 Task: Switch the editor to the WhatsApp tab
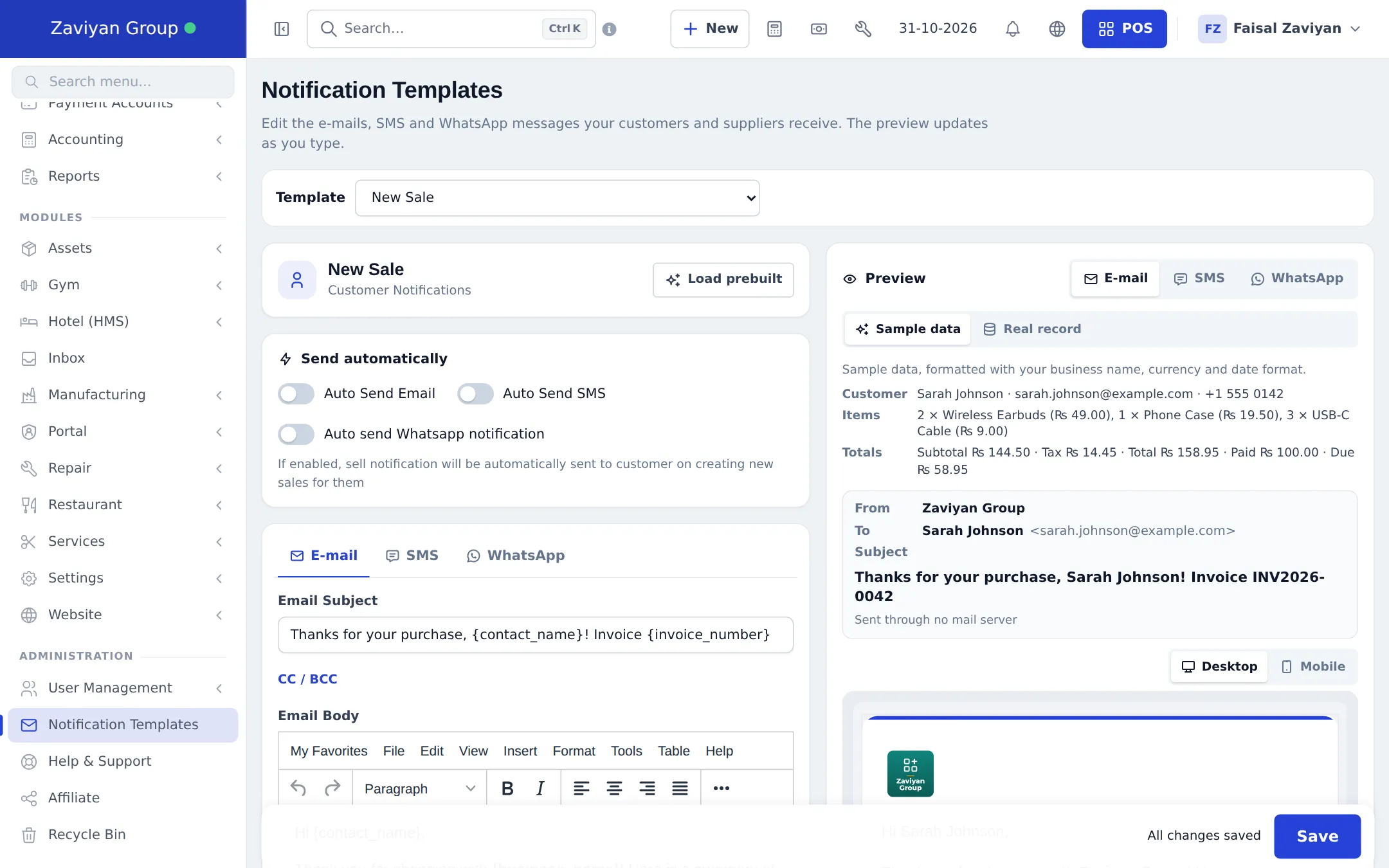tap(516, 556)
